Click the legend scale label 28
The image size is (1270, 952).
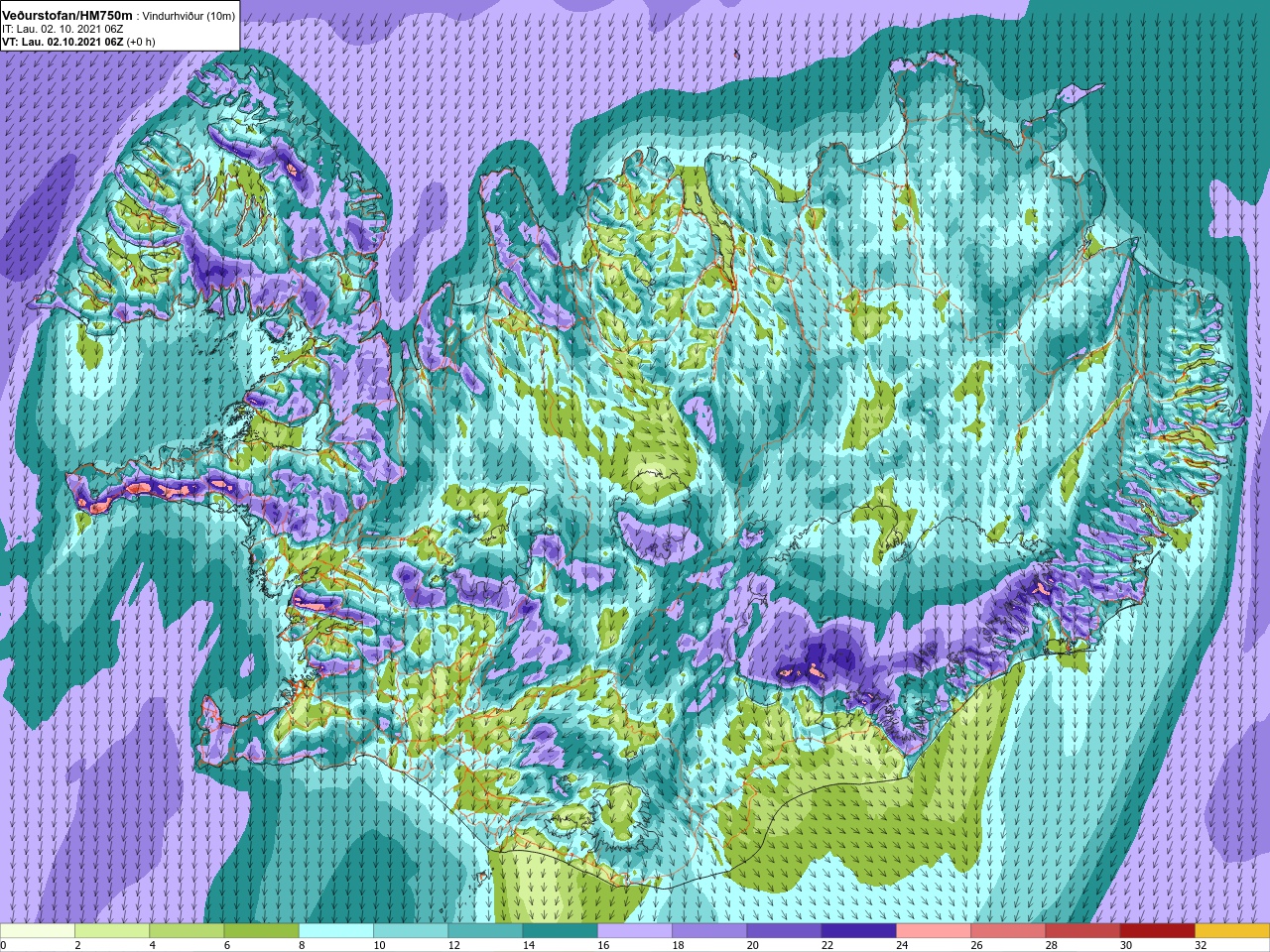coord(1052,945)
